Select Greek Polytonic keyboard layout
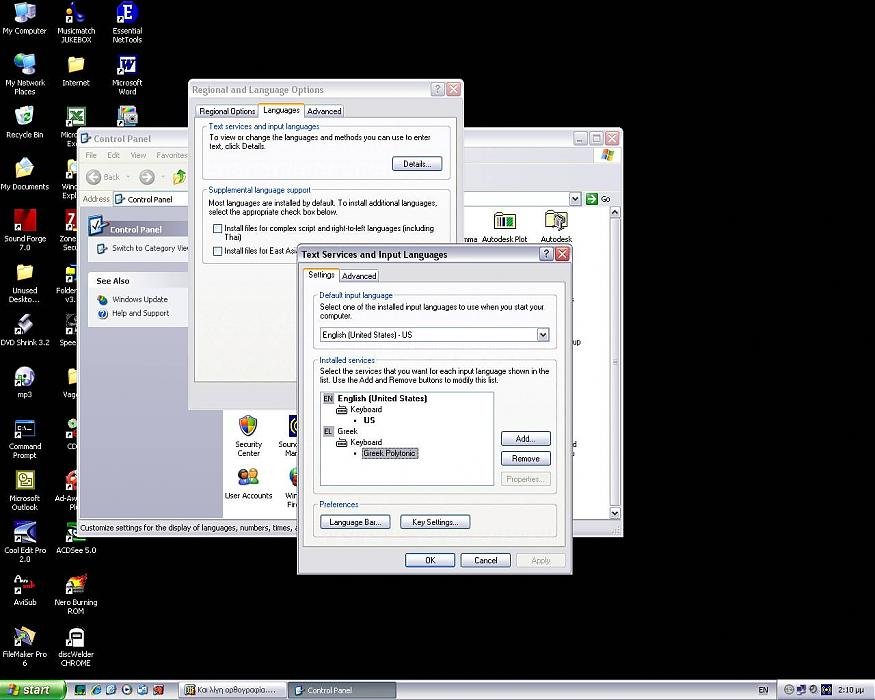The width and height of the screenshot is (875, 700). coord(390,453)
